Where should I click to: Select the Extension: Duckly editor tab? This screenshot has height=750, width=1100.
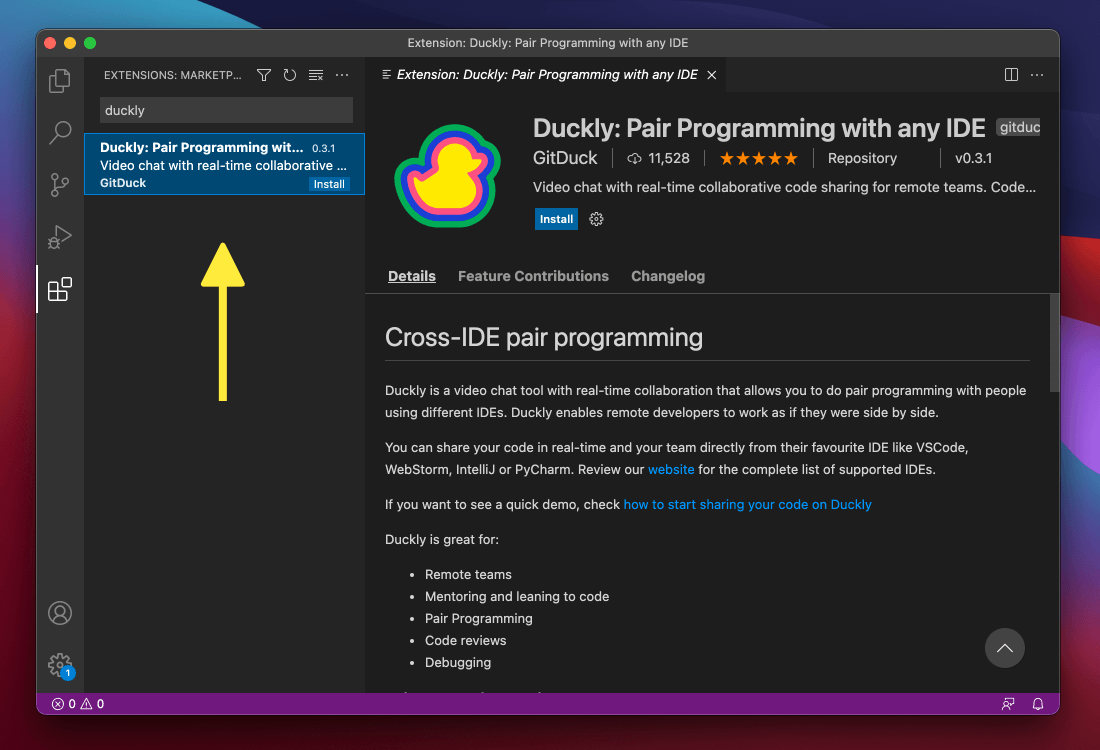click(x=546, y=75)
